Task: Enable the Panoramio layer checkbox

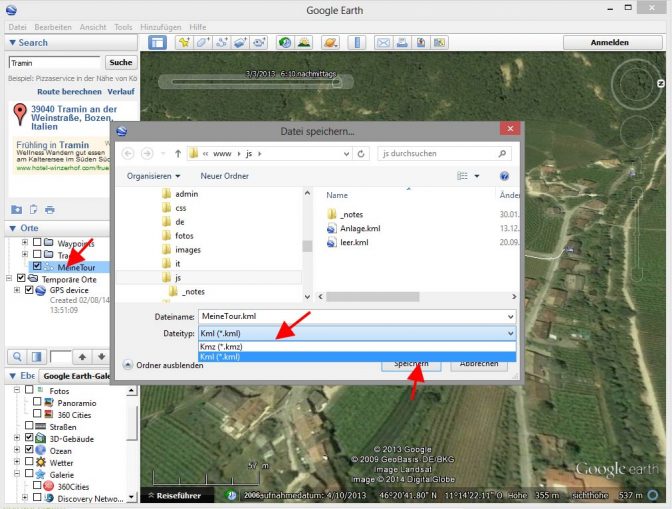Action: 37,401
